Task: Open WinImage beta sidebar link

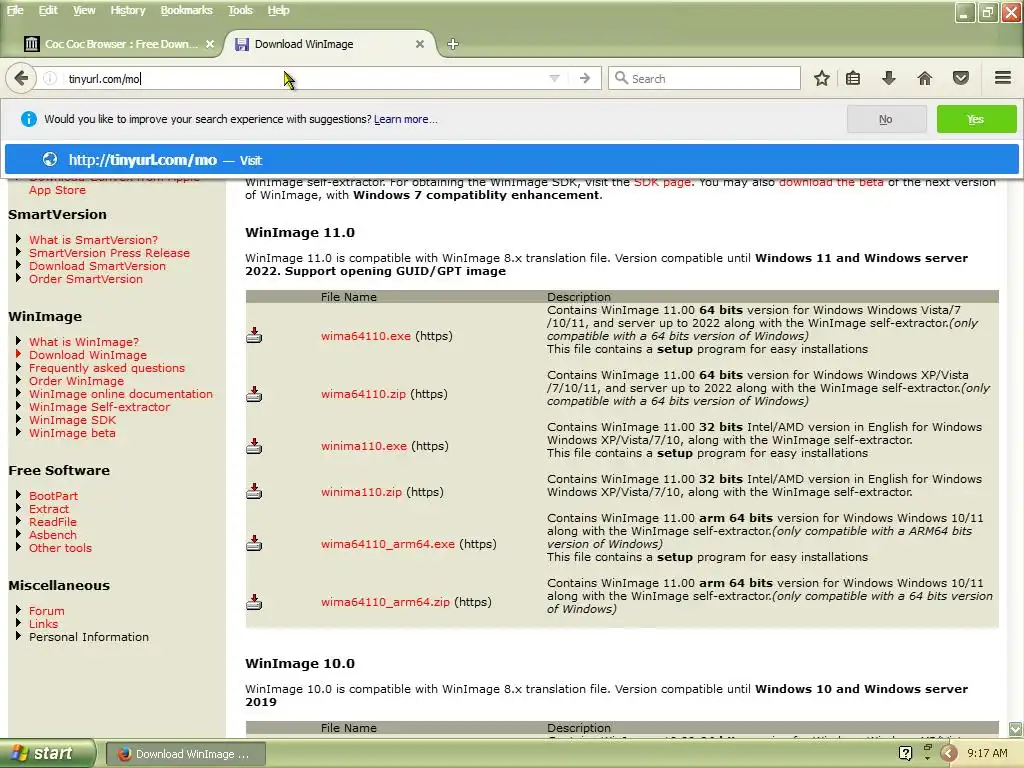Action: coord(72,433)
